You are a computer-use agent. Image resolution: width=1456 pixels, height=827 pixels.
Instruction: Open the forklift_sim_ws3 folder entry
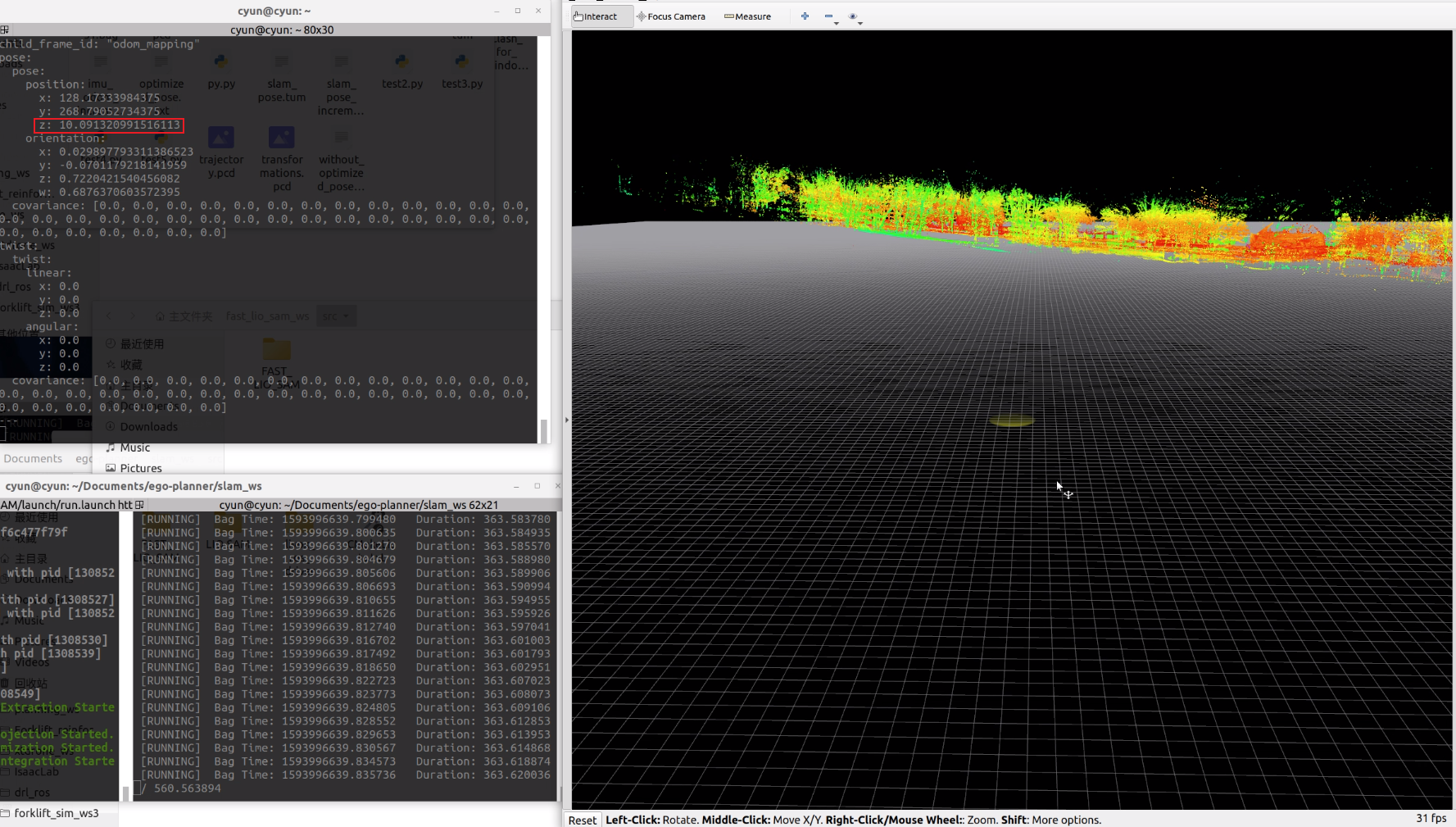pyautogui.click(x=56, y=813)
